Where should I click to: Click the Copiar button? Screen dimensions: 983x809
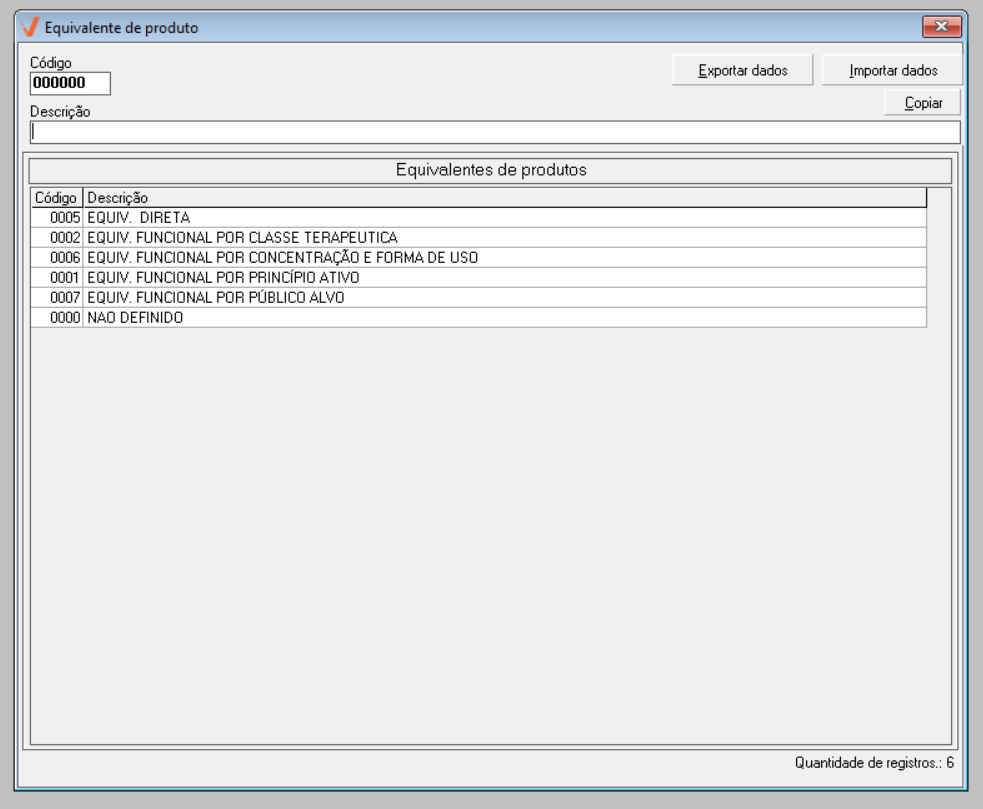(922, 103)
